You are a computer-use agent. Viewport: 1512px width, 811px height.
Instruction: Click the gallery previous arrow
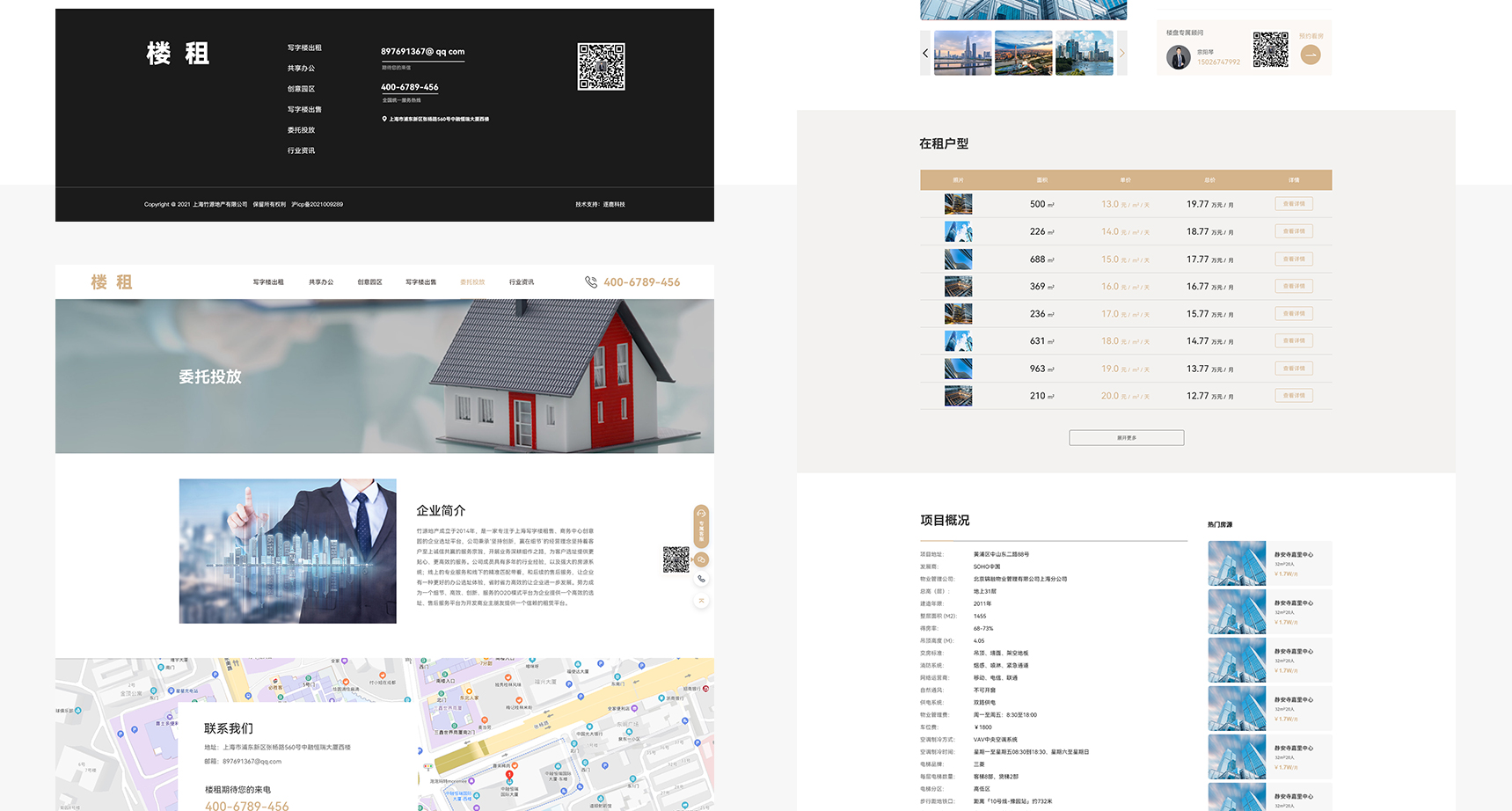(925, 53)
